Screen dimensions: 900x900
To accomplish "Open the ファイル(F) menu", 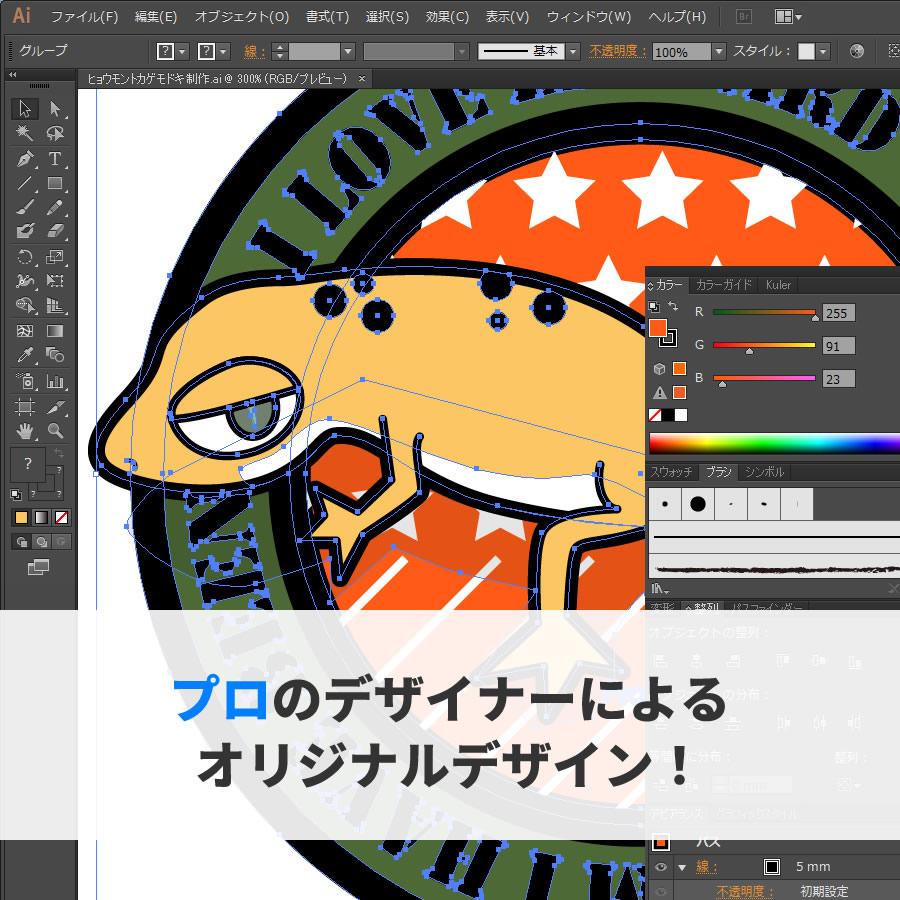I will coord(85,17).
